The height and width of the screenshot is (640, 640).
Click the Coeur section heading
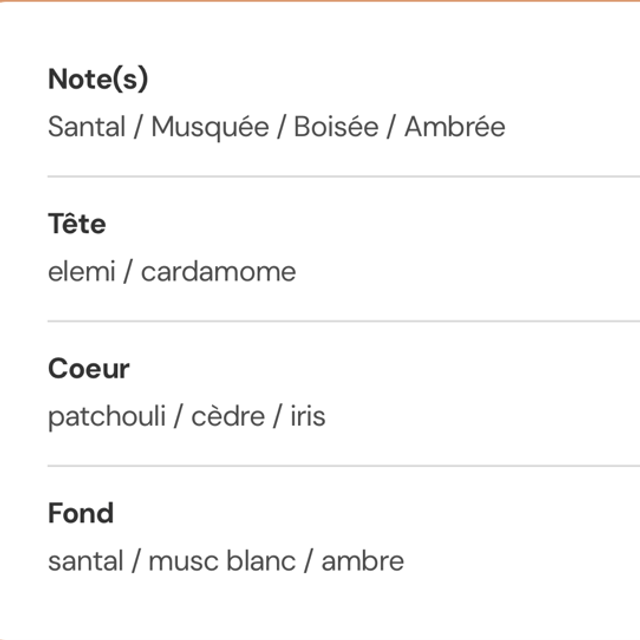click(89, 369)
